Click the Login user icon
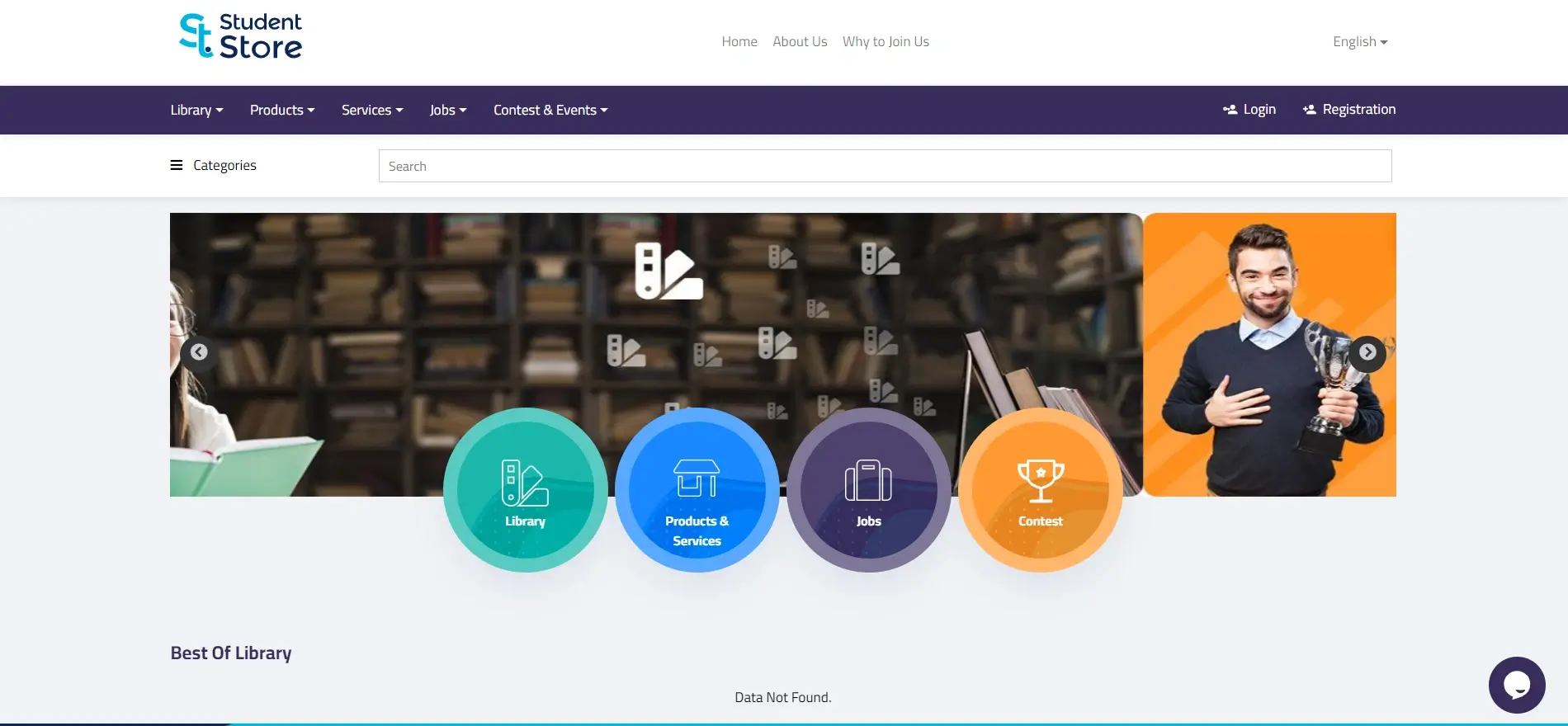This screenshot has height=726, width=1568. 1230,110
